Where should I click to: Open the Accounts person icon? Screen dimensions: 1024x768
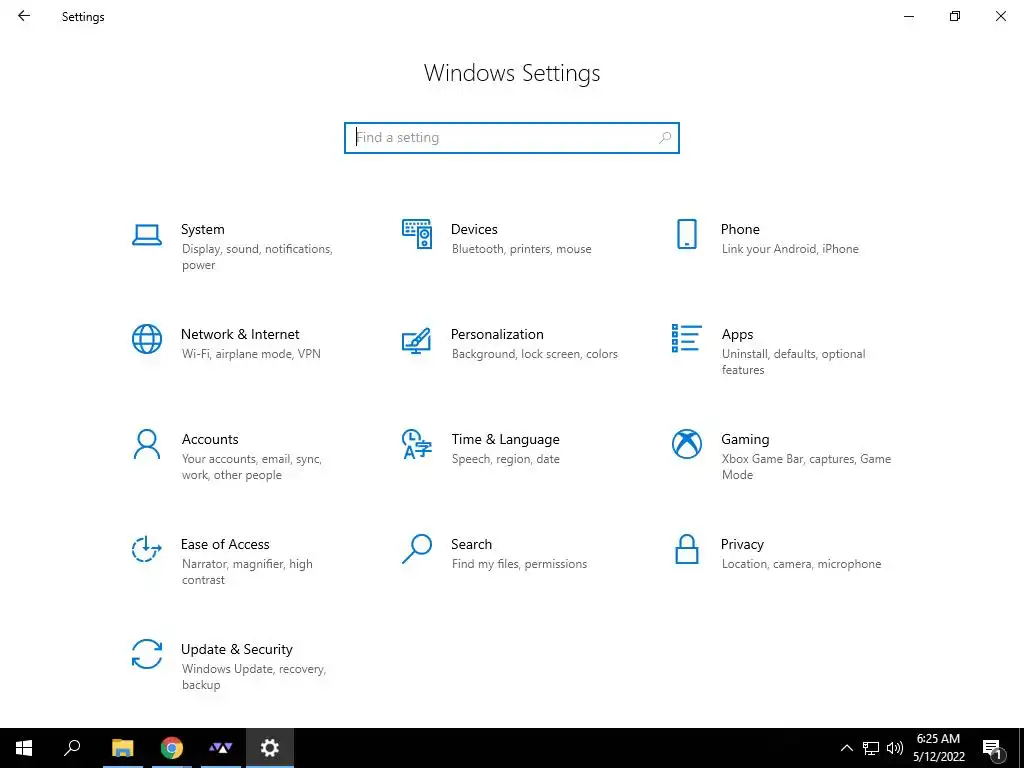click(147, 444)
